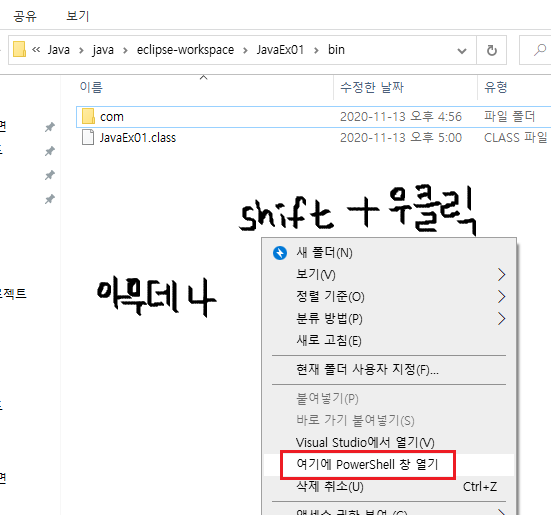
Task: Select the com folder row
Action: point(313,117)
